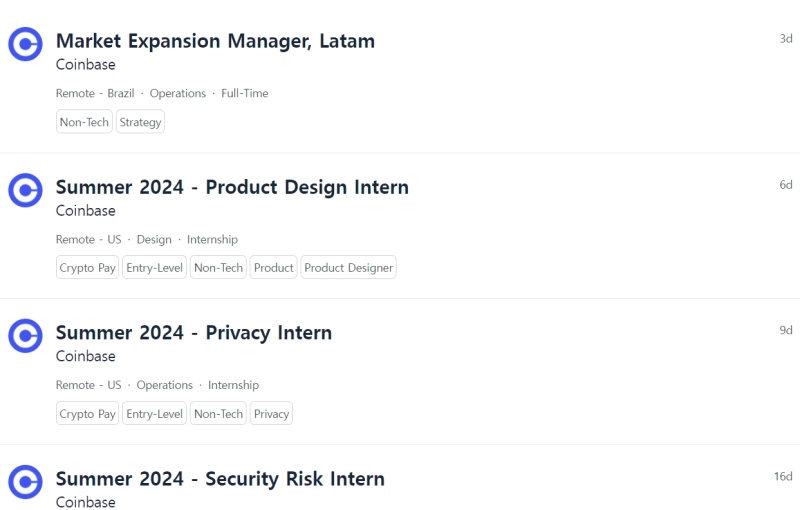
Task: Open Summer 2024 Privacy Intern posting
Action: pos(194,333)
